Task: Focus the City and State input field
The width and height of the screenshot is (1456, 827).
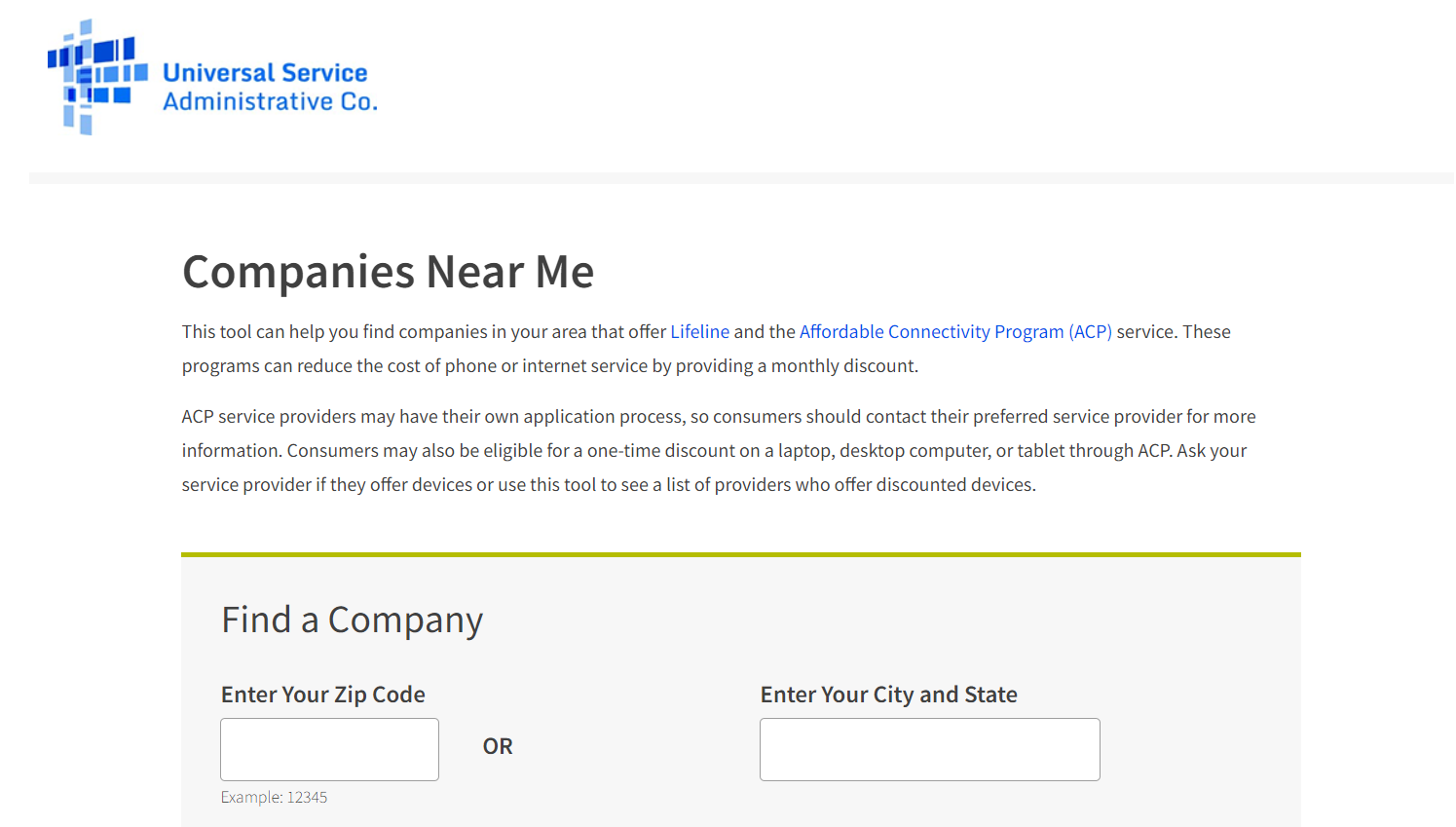Action: coord(929,749)
